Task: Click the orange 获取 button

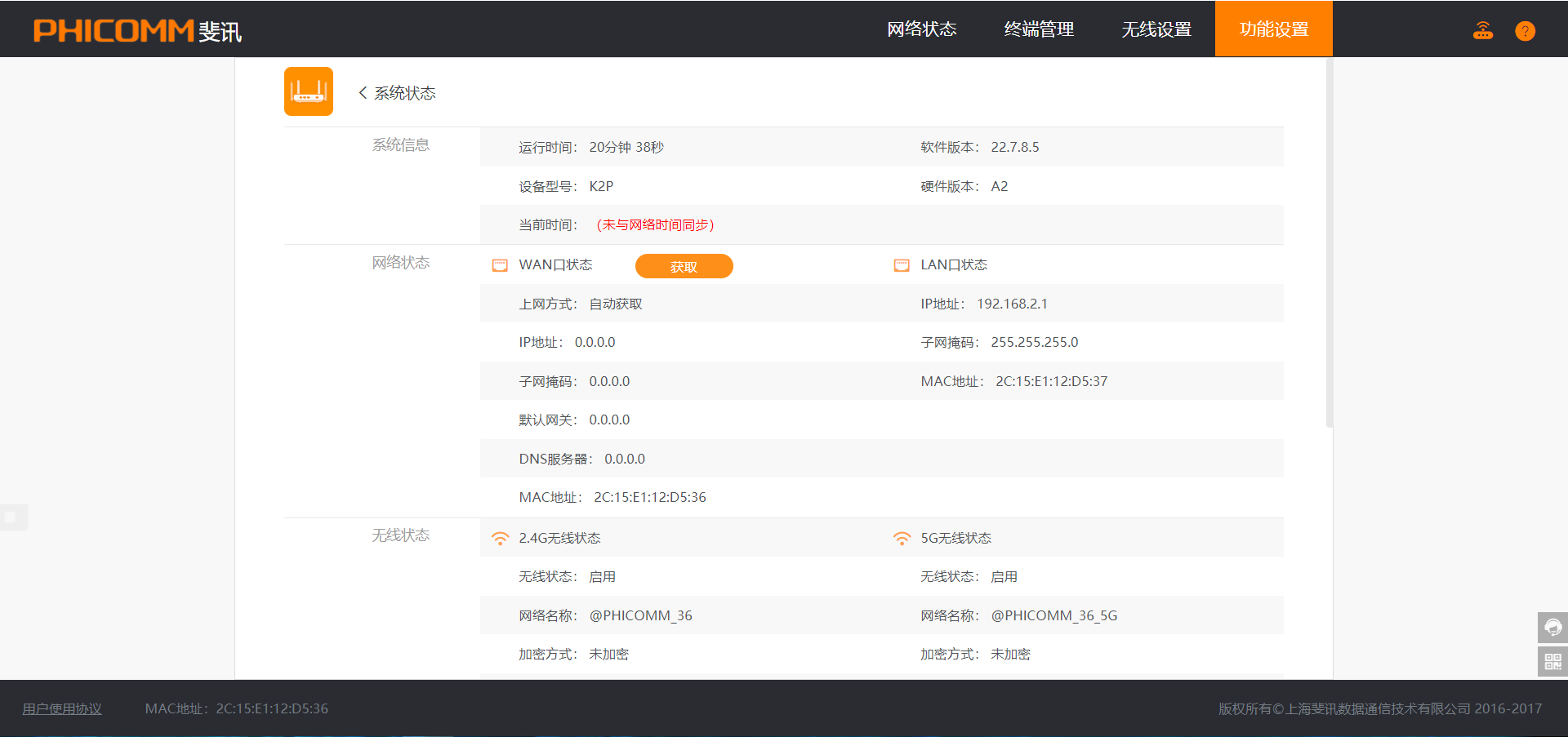Action: (684, 266)
